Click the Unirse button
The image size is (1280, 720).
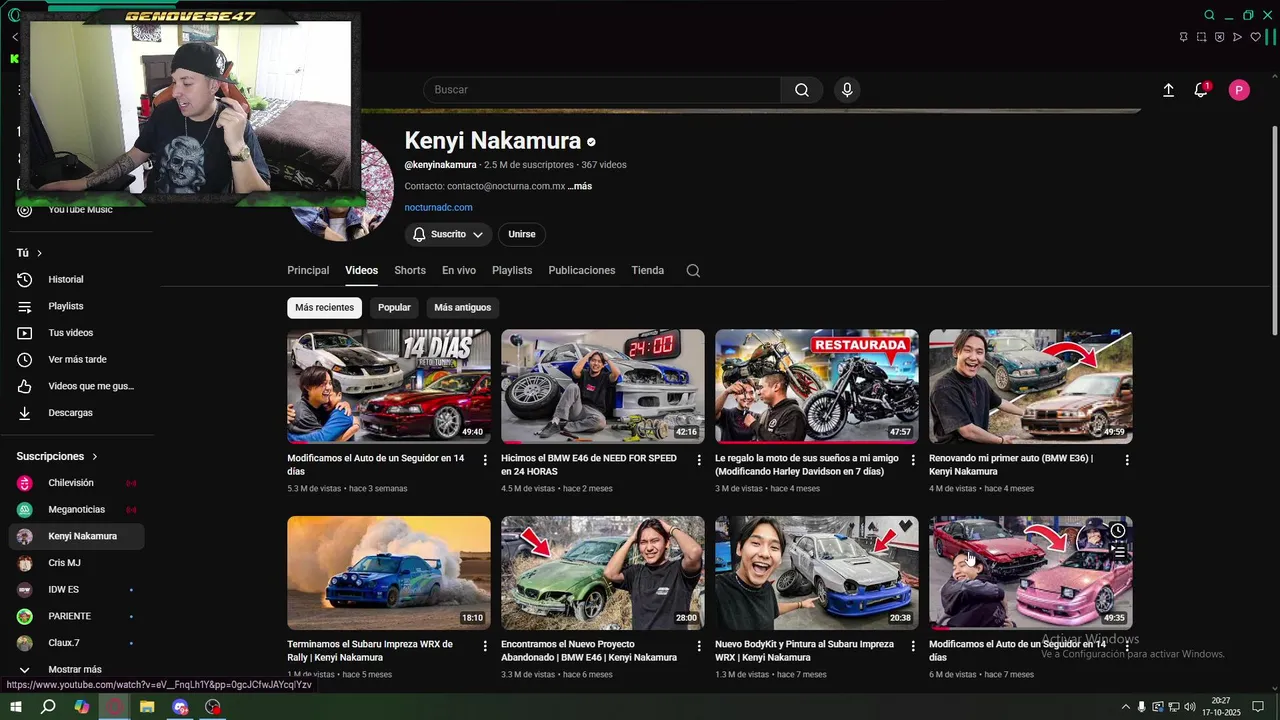[522, 235]
